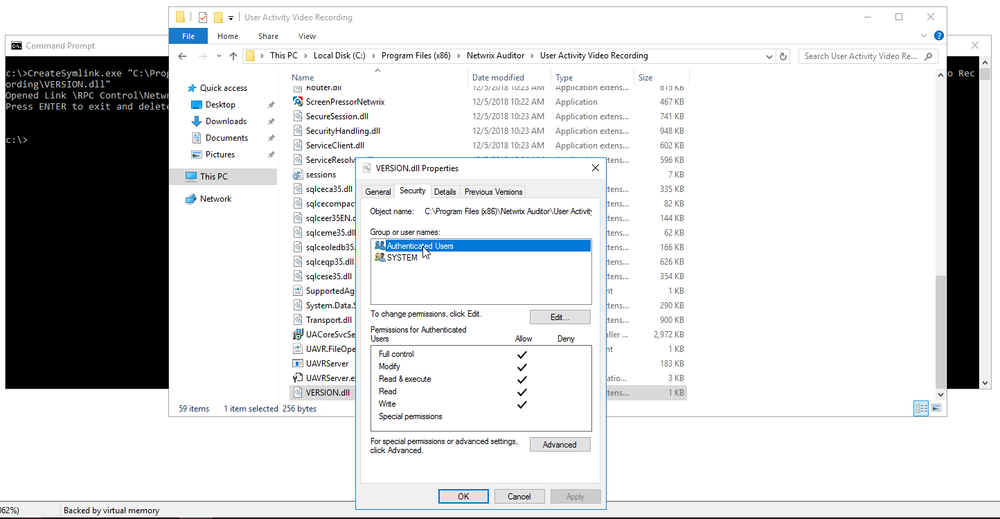Click Program Files (x86) in breadcrumb

pos(416,55)
